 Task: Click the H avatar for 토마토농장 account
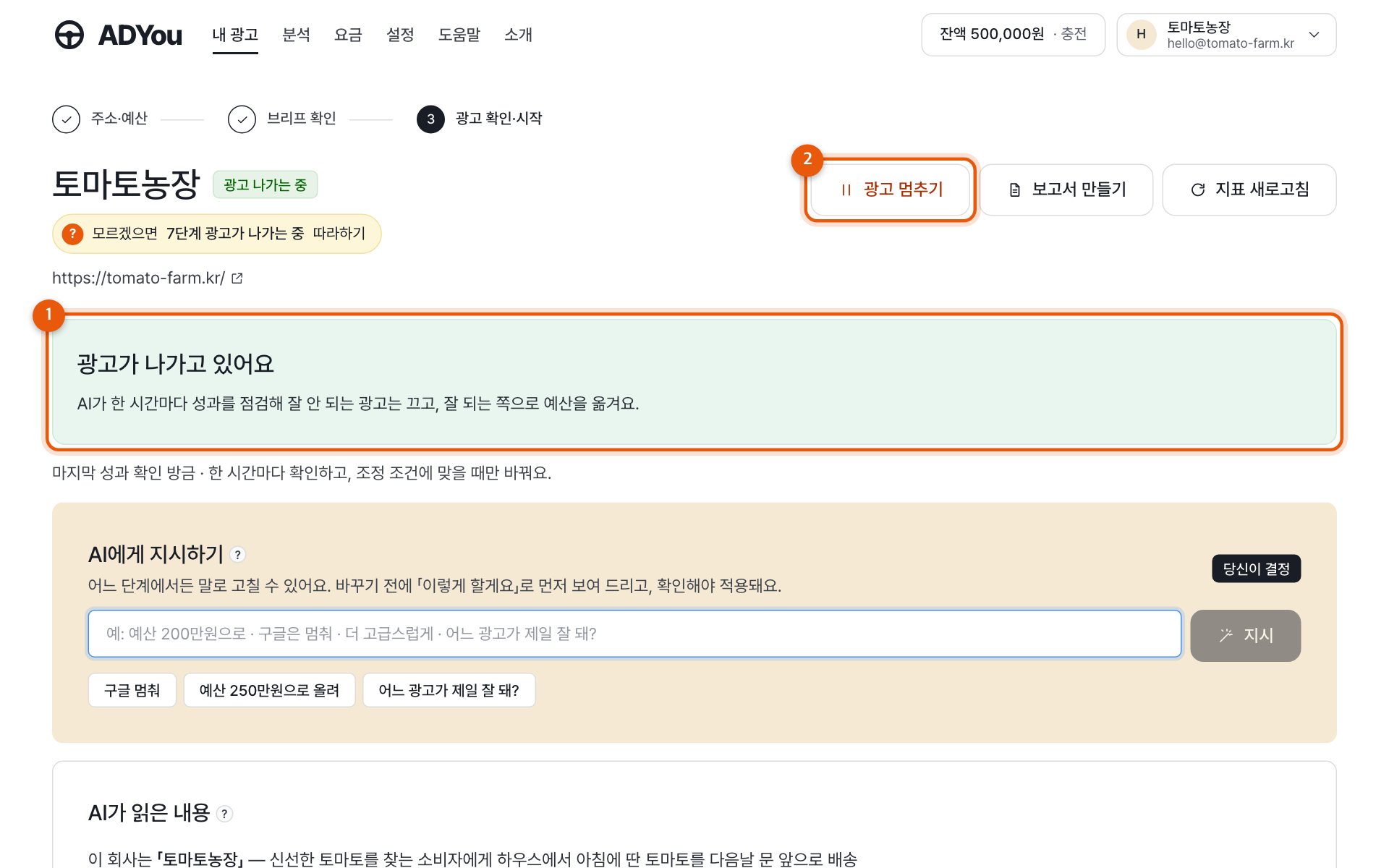(1141, 34)
